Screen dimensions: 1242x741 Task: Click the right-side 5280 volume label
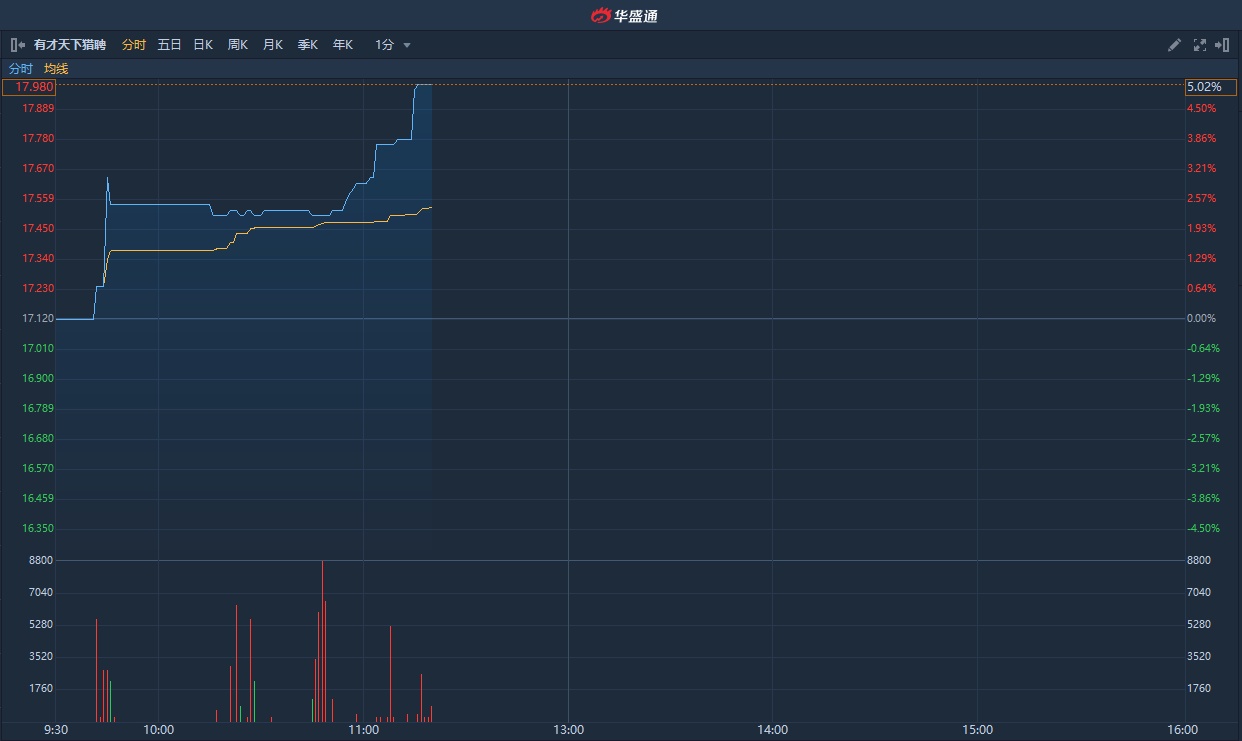[x=1199, y=624]
